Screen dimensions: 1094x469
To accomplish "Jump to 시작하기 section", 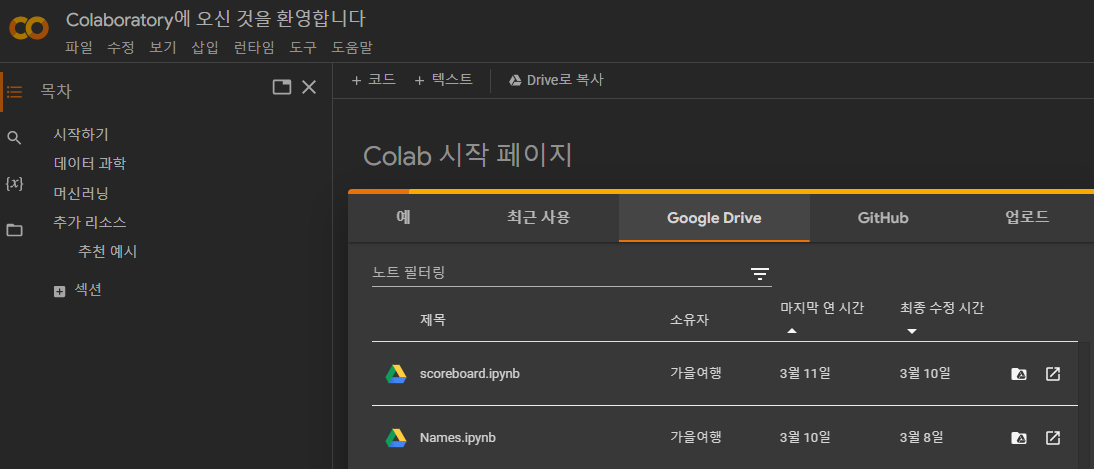I will tap(81, 135).
